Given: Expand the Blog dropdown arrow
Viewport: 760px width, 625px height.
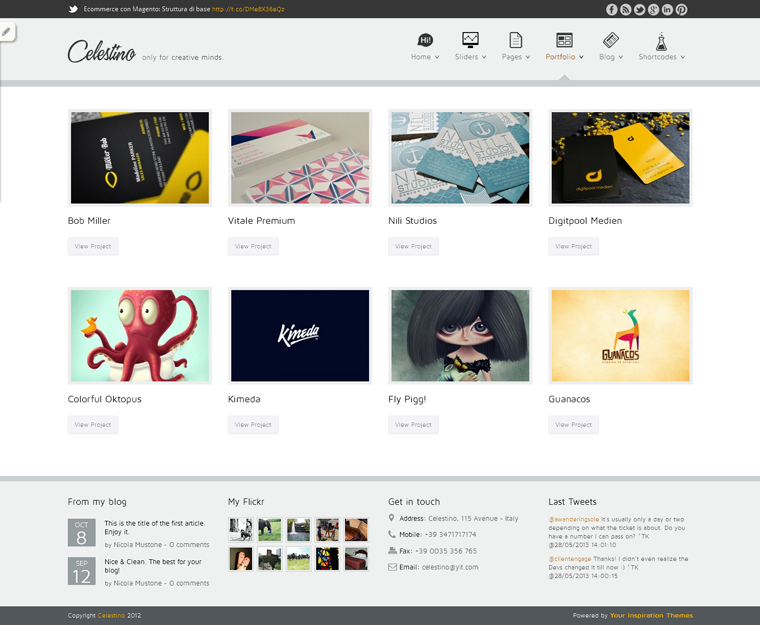Looking at the screenshot, I should 620,57.
